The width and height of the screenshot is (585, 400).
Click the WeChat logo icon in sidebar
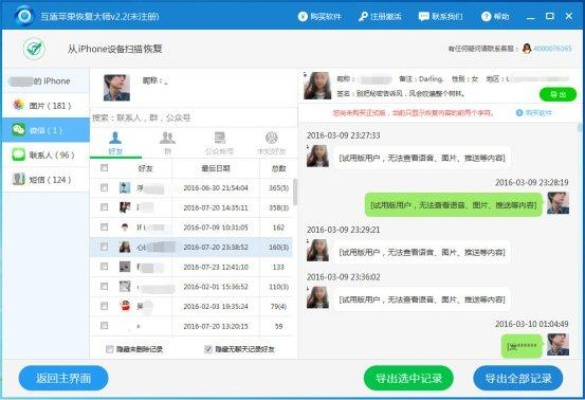tap(18, 130)
